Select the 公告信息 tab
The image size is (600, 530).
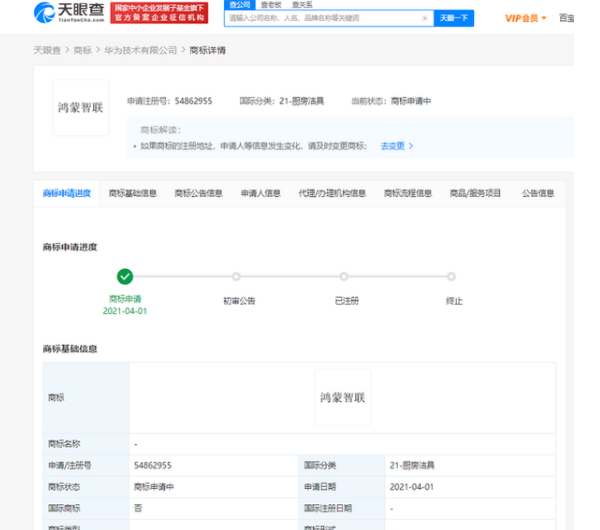coord(538,193)
